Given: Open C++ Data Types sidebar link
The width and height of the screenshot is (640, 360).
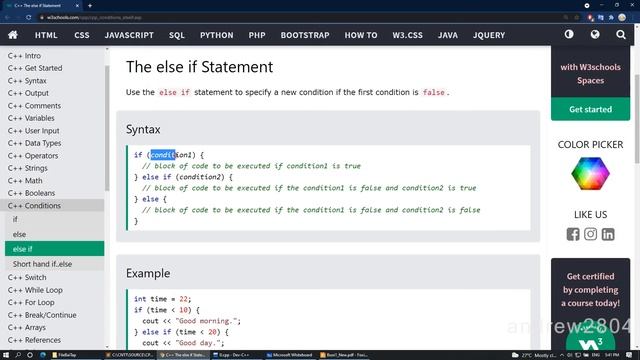Looking at the screenshot, I should click(x=34, y=143).
